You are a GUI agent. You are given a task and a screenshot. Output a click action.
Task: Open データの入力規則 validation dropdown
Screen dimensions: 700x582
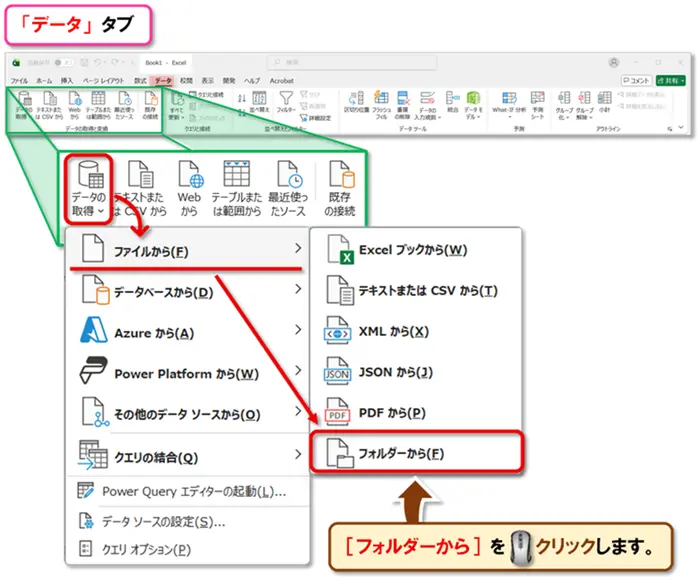click(x=427, y=105)
